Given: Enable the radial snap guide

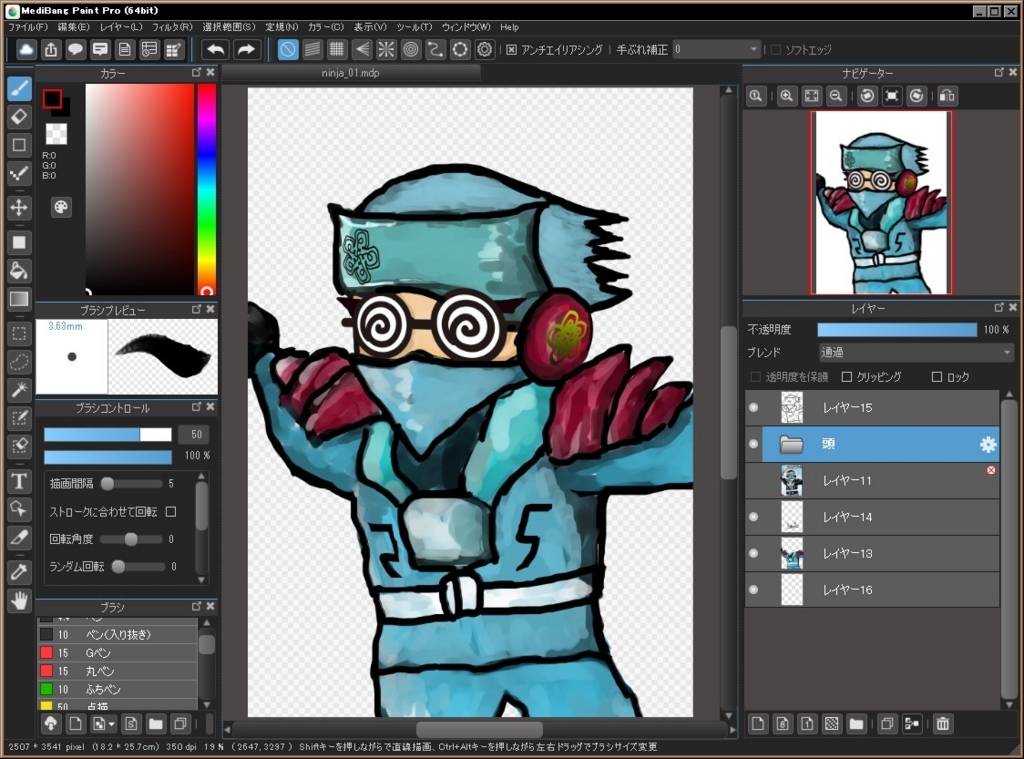Looking at the screenshot, I should (x=386, y=50).
